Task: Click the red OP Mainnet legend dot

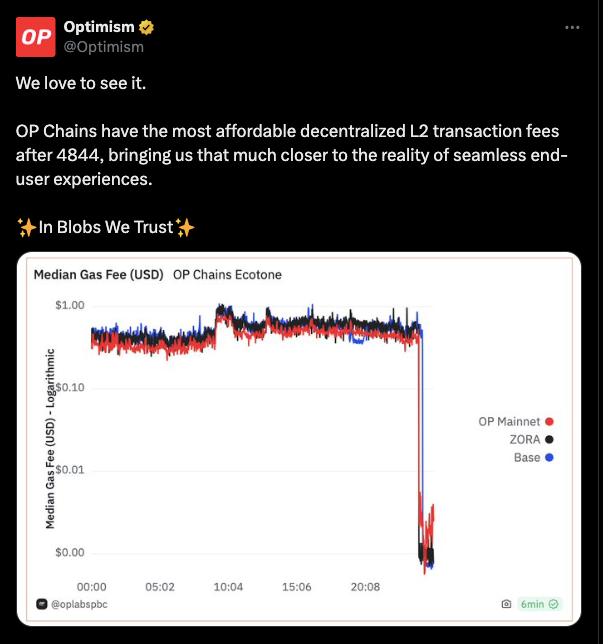Action: 549,422
